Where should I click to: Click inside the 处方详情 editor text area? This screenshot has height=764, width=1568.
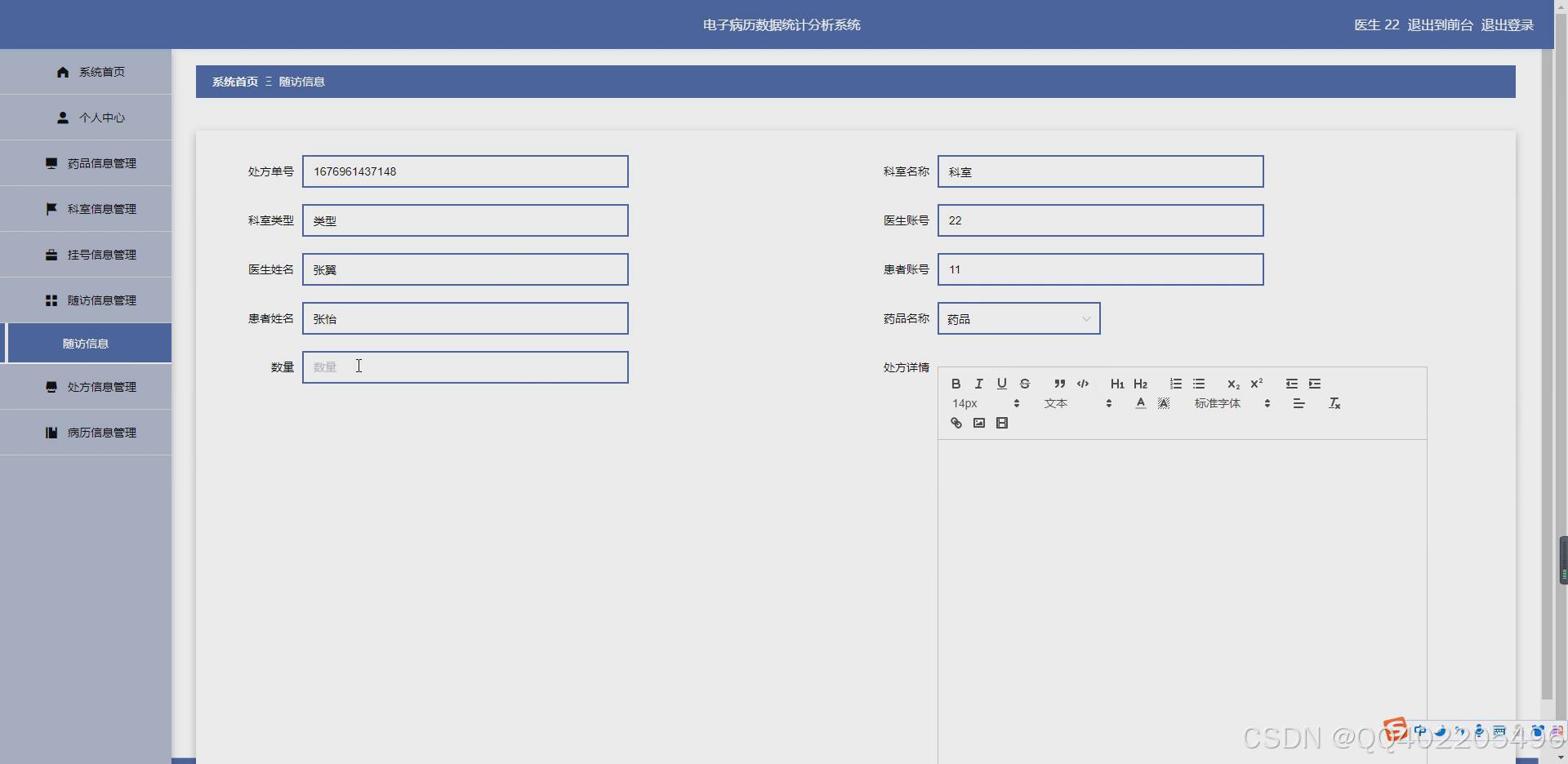(x=1183, y=602)
